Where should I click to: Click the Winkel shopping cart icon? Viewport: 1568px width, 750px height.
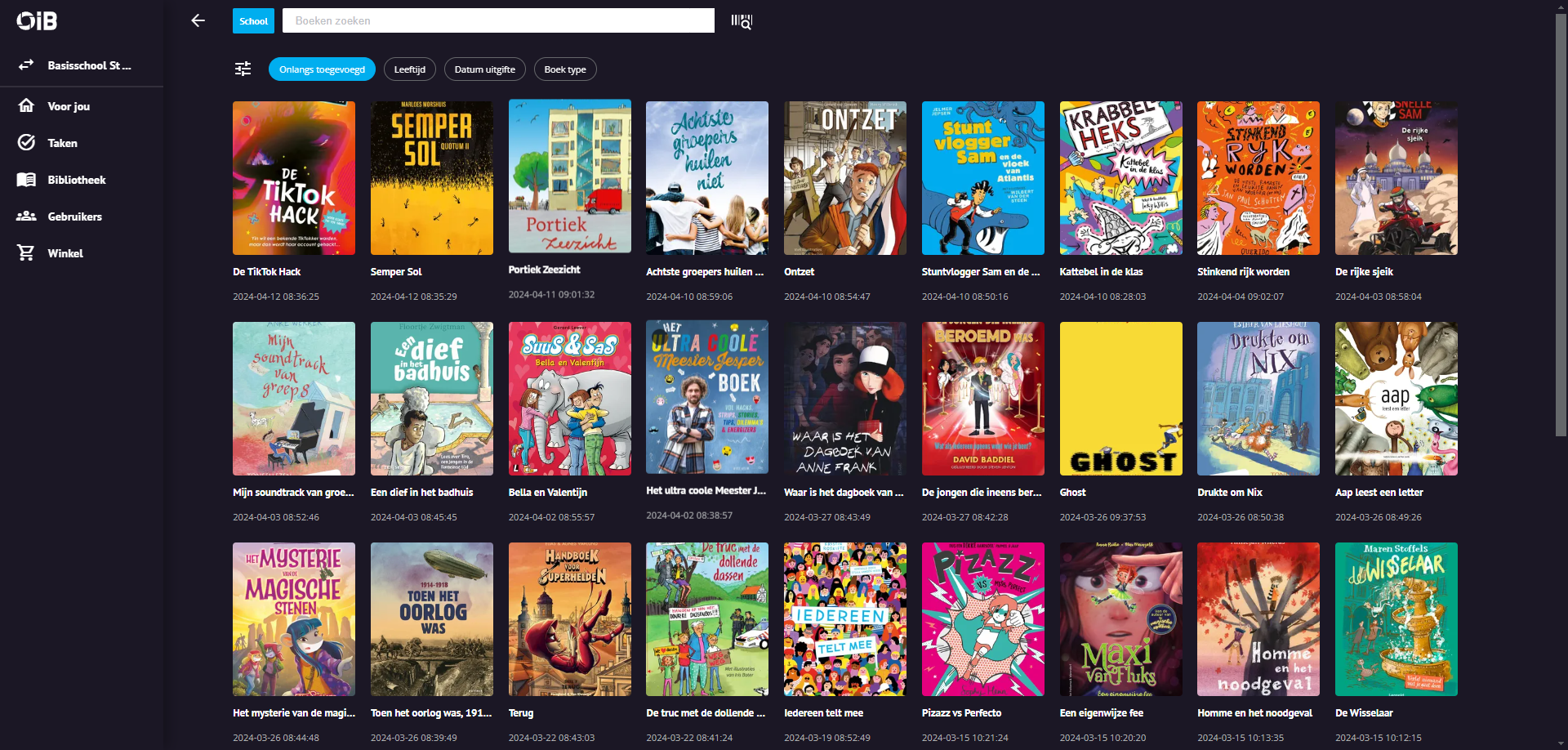coord(26,252)
